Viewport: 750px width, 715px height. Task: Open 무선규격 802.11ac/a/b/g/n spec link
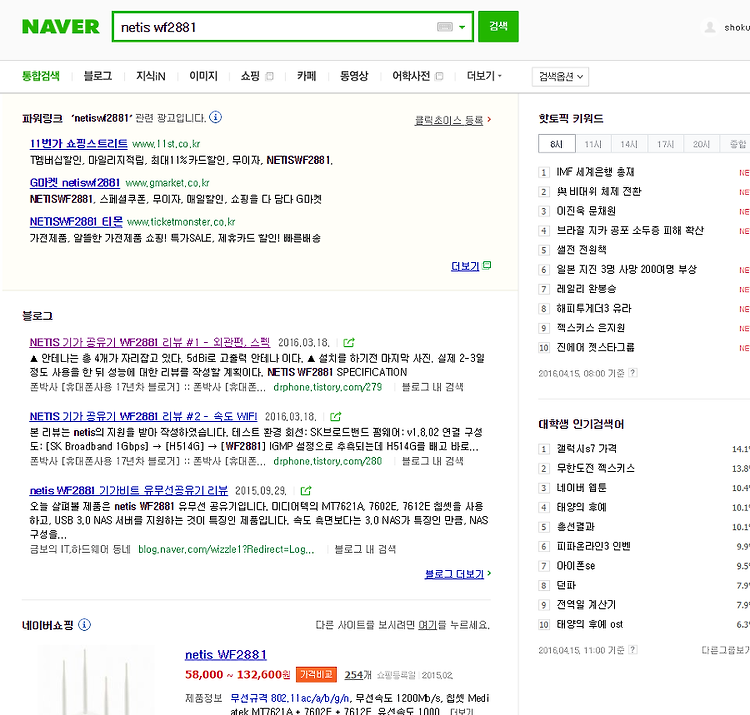tap(290, 698)
